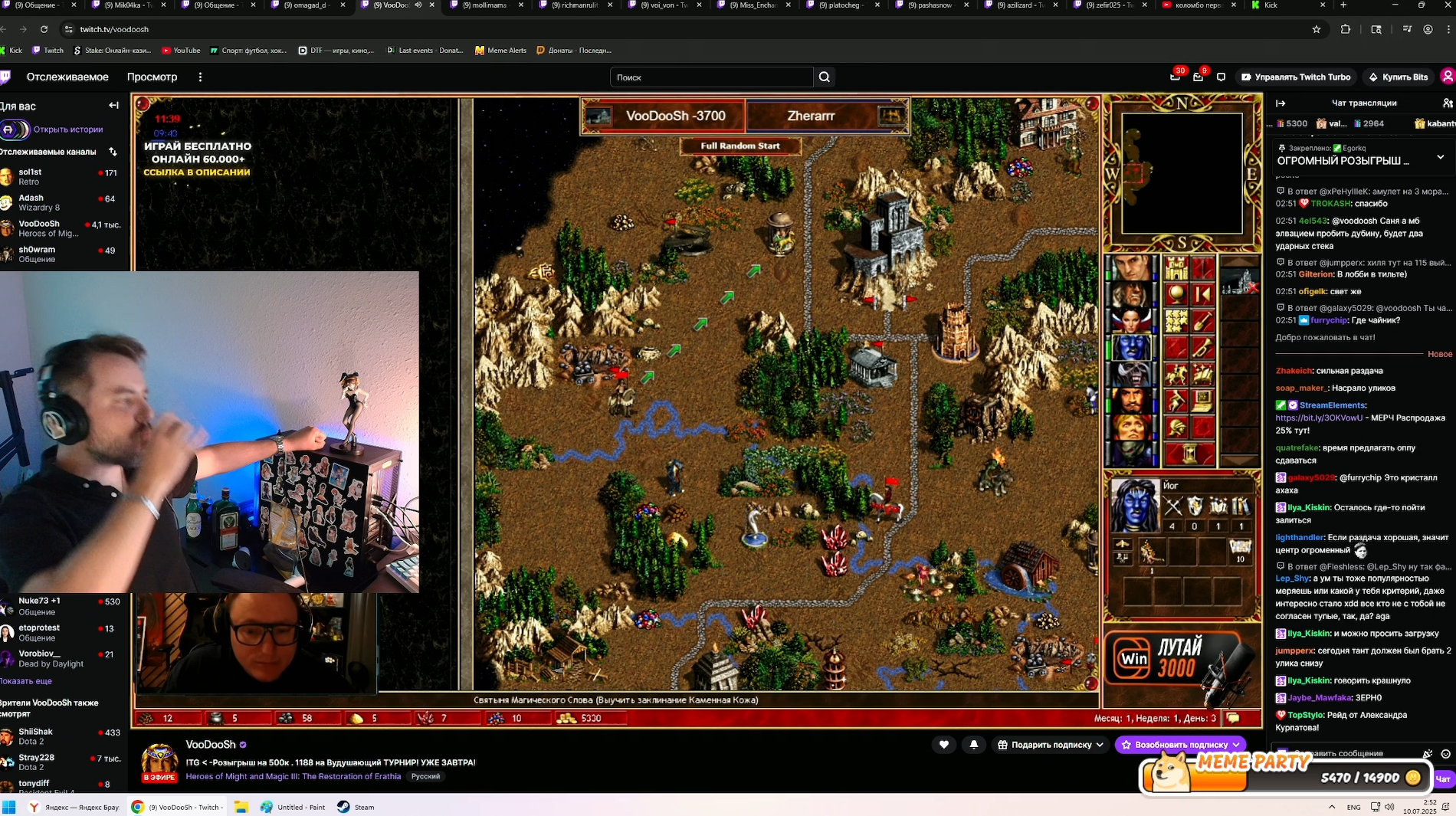
Task: Click Показать еще link in sidebar
Action: 26,681
